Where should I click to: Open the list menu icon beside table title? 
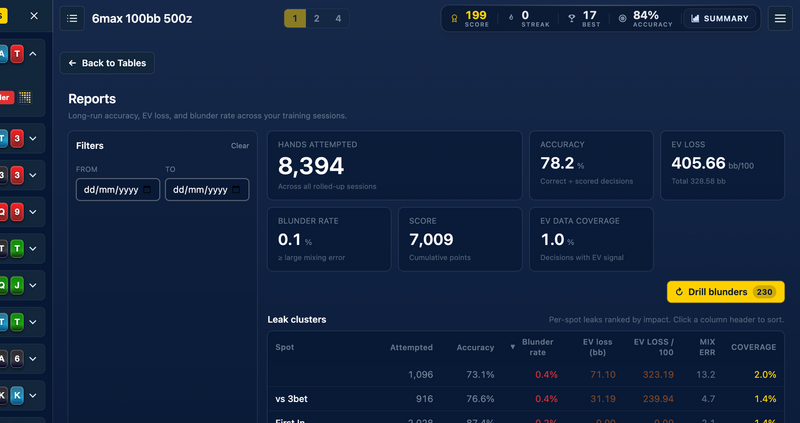pos(72,19)
